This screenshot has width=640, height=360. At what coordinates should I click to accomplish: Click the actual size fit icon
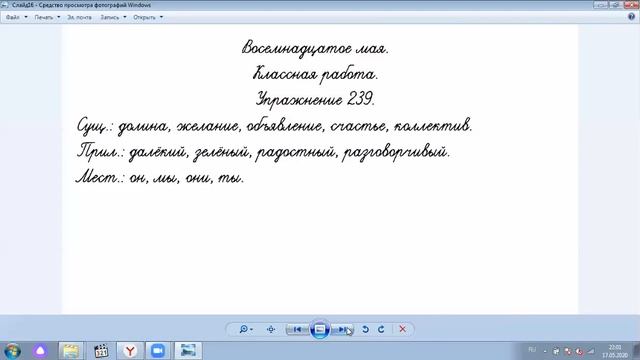(x=271, y=329)
